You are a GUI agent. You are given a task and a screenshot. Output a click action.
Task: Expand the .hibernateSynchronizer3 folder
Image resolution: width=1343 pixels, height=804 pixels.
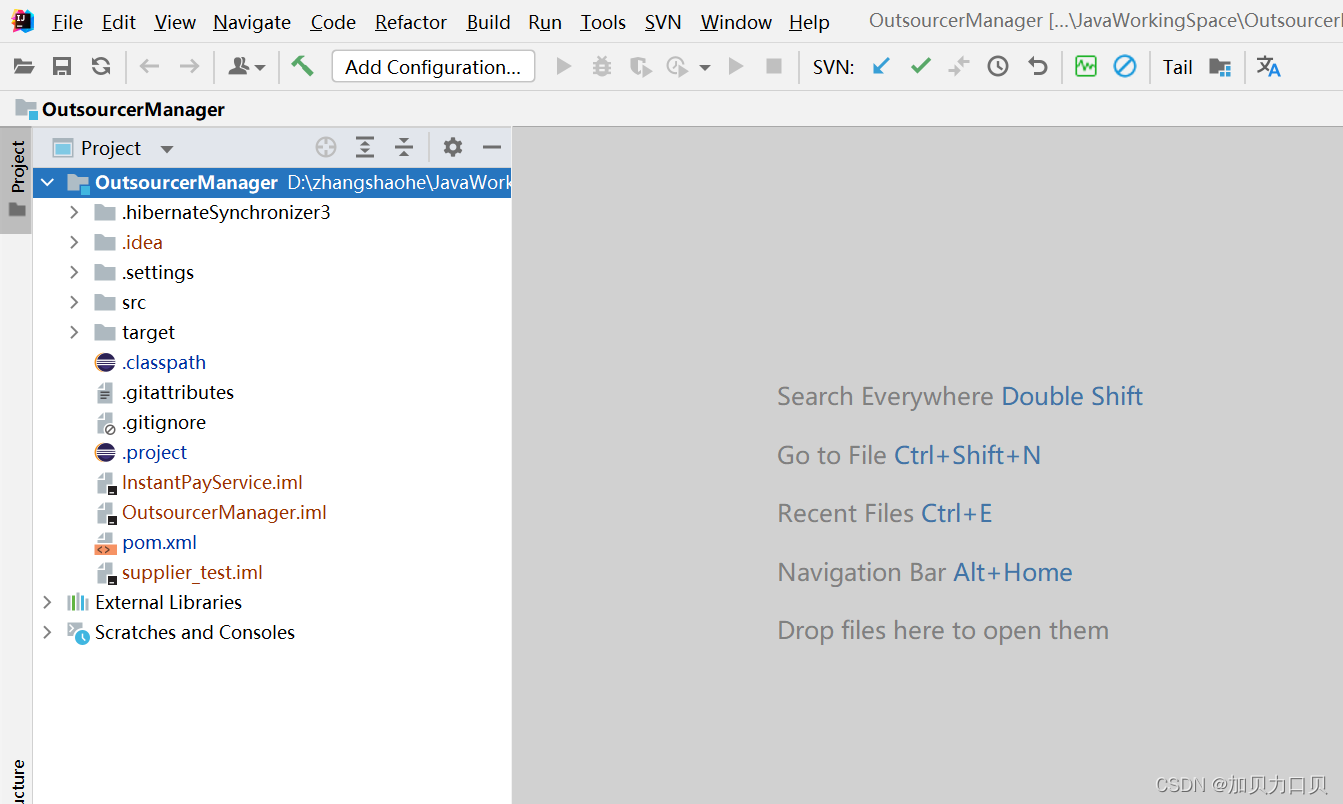(x=74, y=213)
